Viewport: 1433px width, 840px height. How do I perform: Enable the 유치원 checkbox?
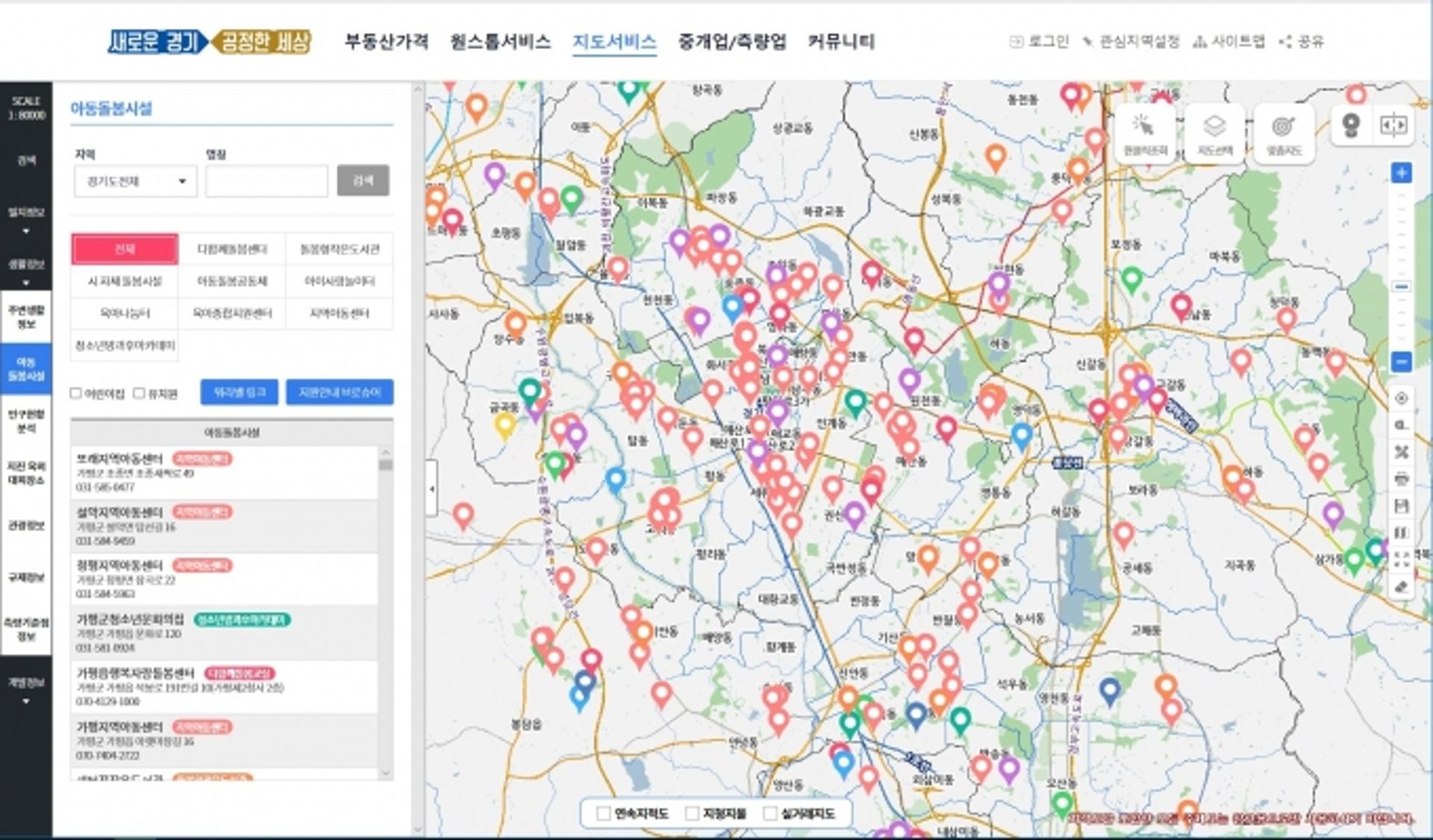pos(139,393)
